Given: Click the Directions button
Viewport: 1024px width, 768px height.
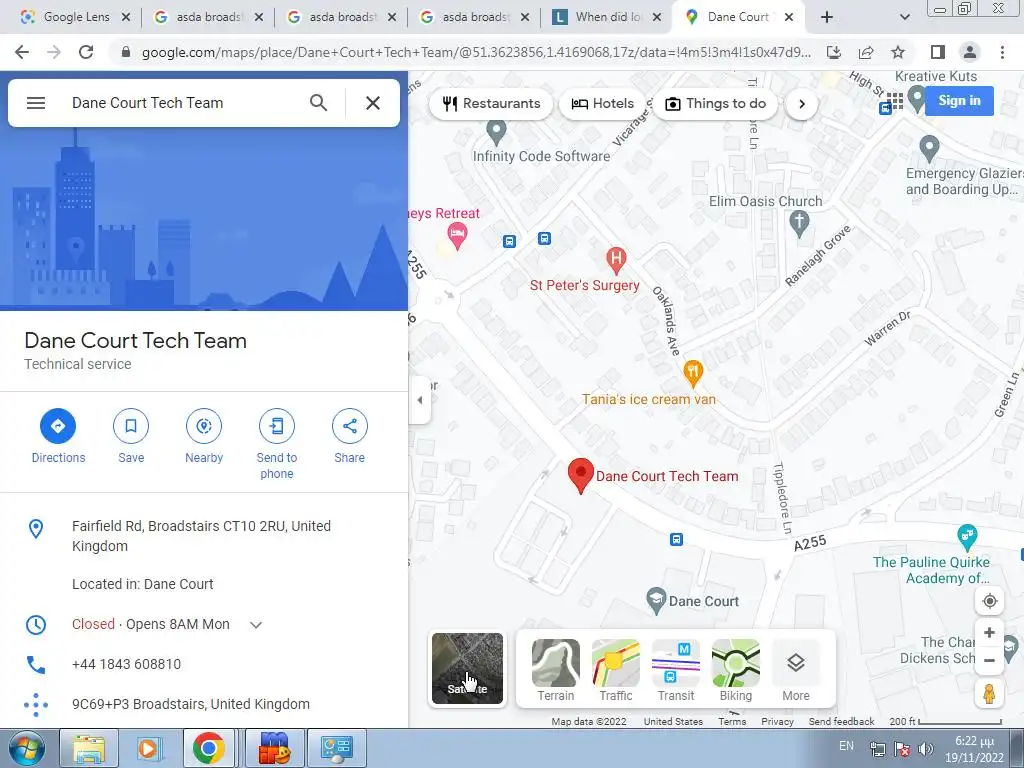Looking at the screenshot, I should coord(58,436).
